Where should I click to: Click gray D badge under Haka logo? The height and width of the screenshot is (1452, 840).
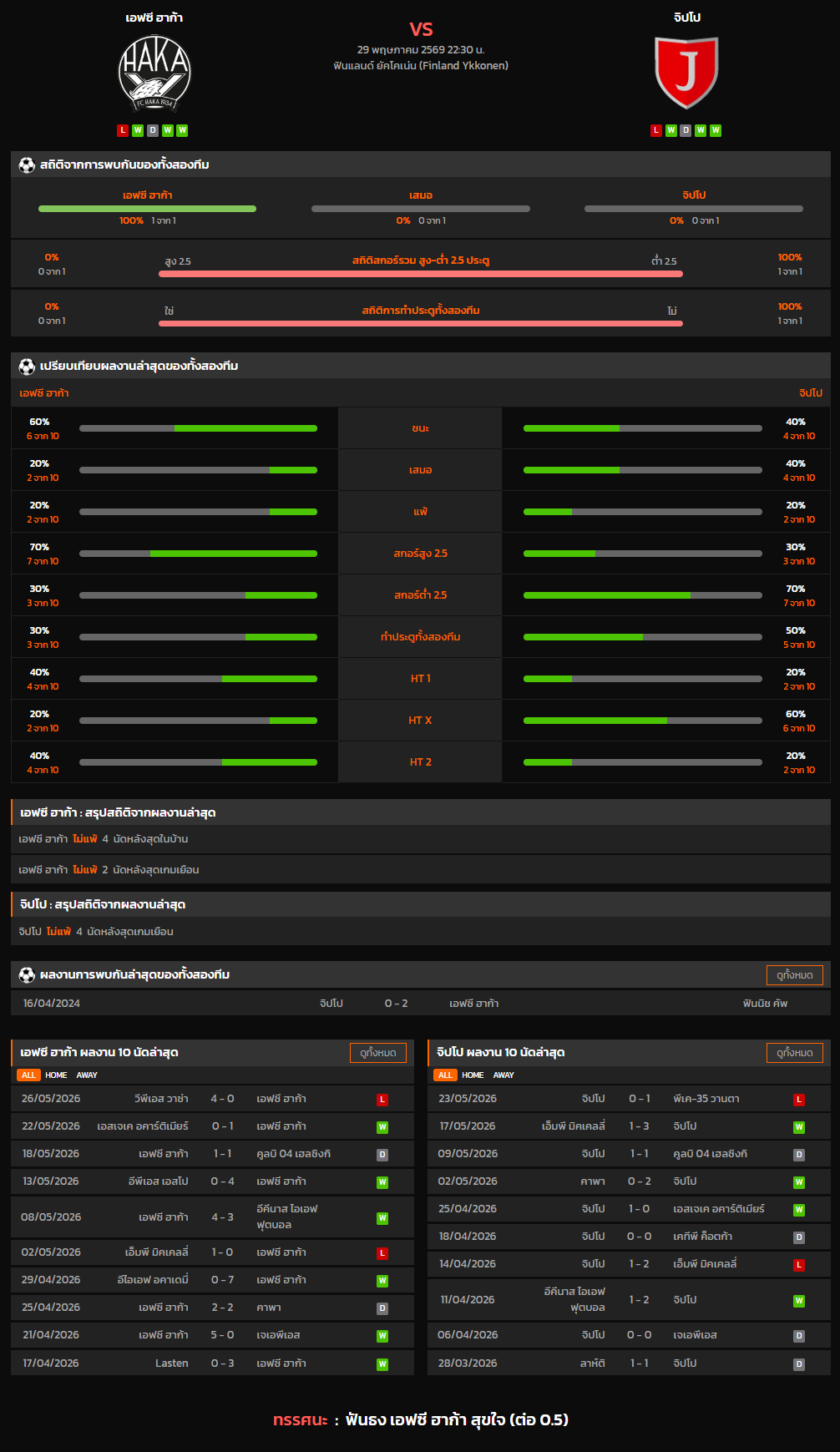153,130
